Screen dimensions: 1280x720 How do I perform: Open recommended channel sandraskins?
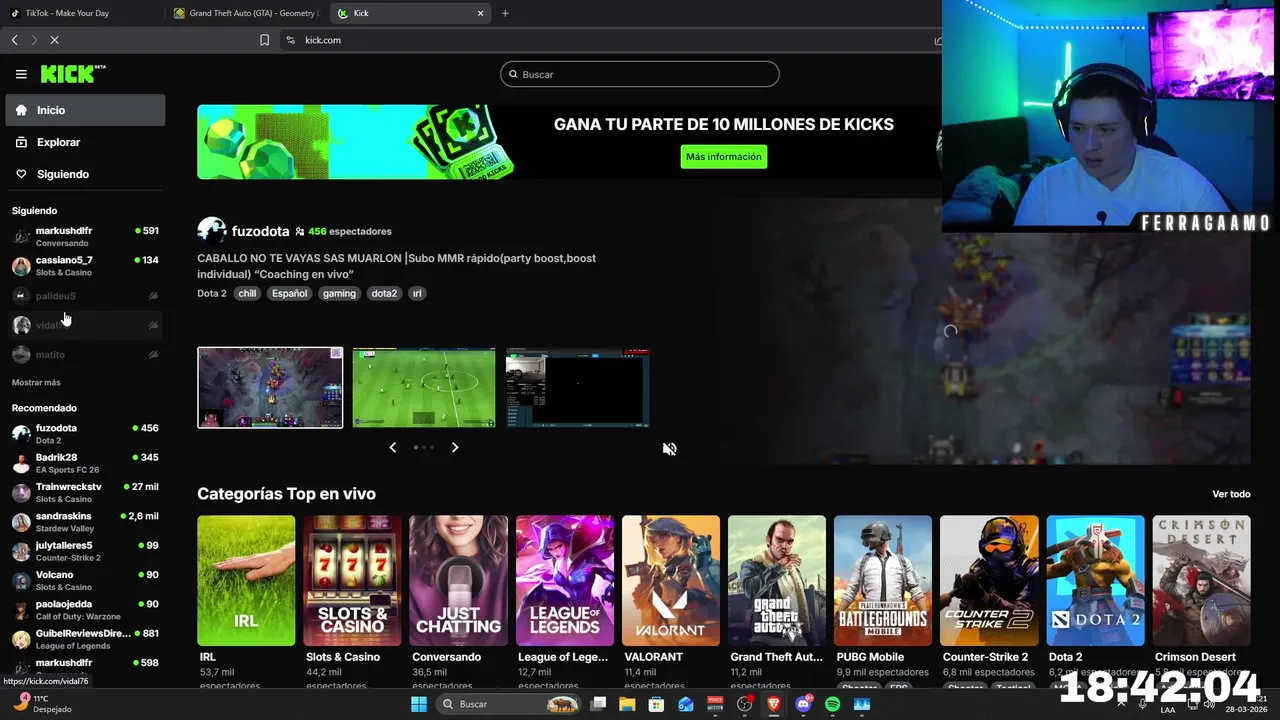click(x=85, y=522)
